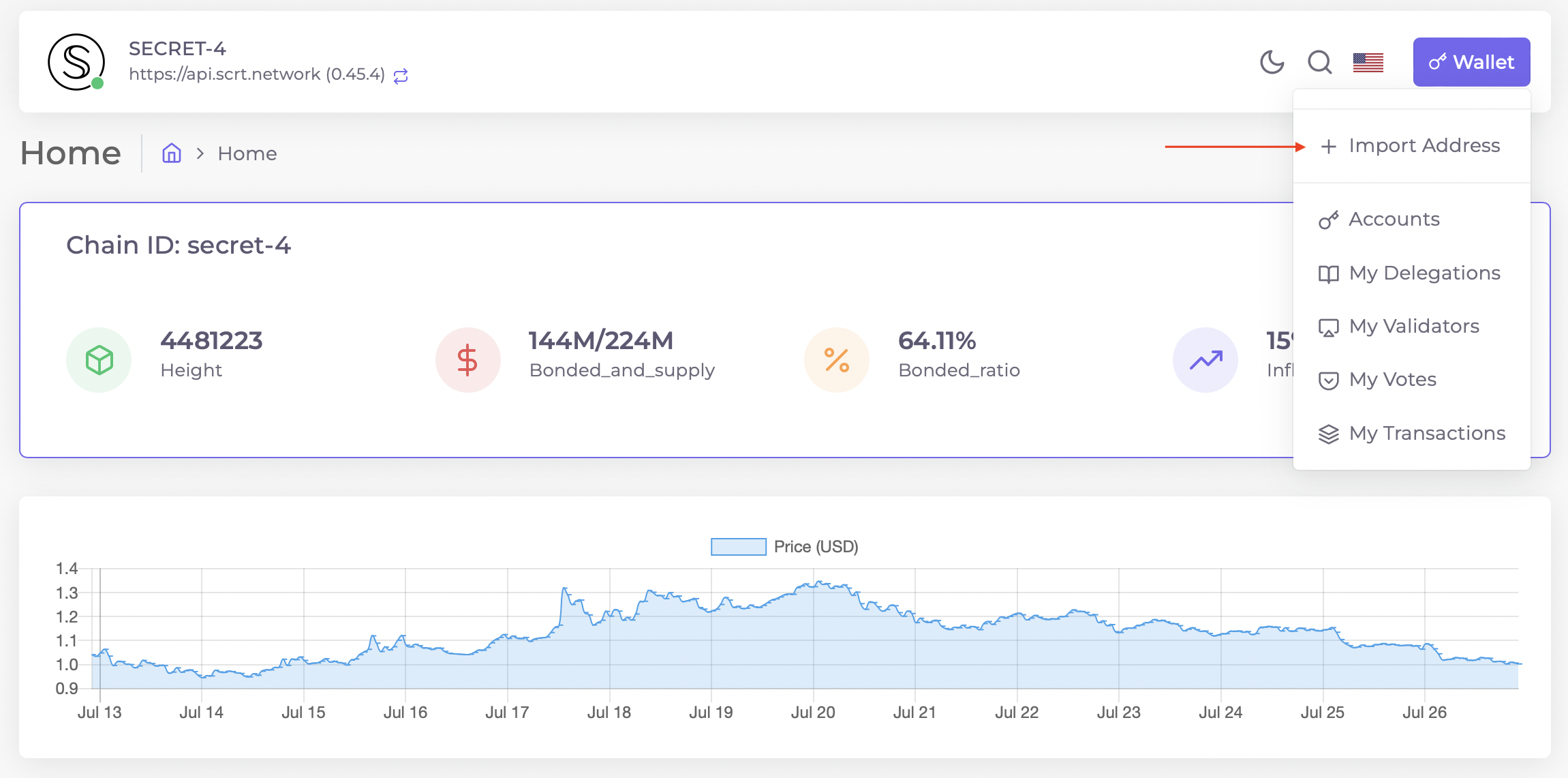The width and height of the screenshot is (1568, 778).
Task: Go to My Delegations
Action: pyautogui.click(x=1424, y=273)
